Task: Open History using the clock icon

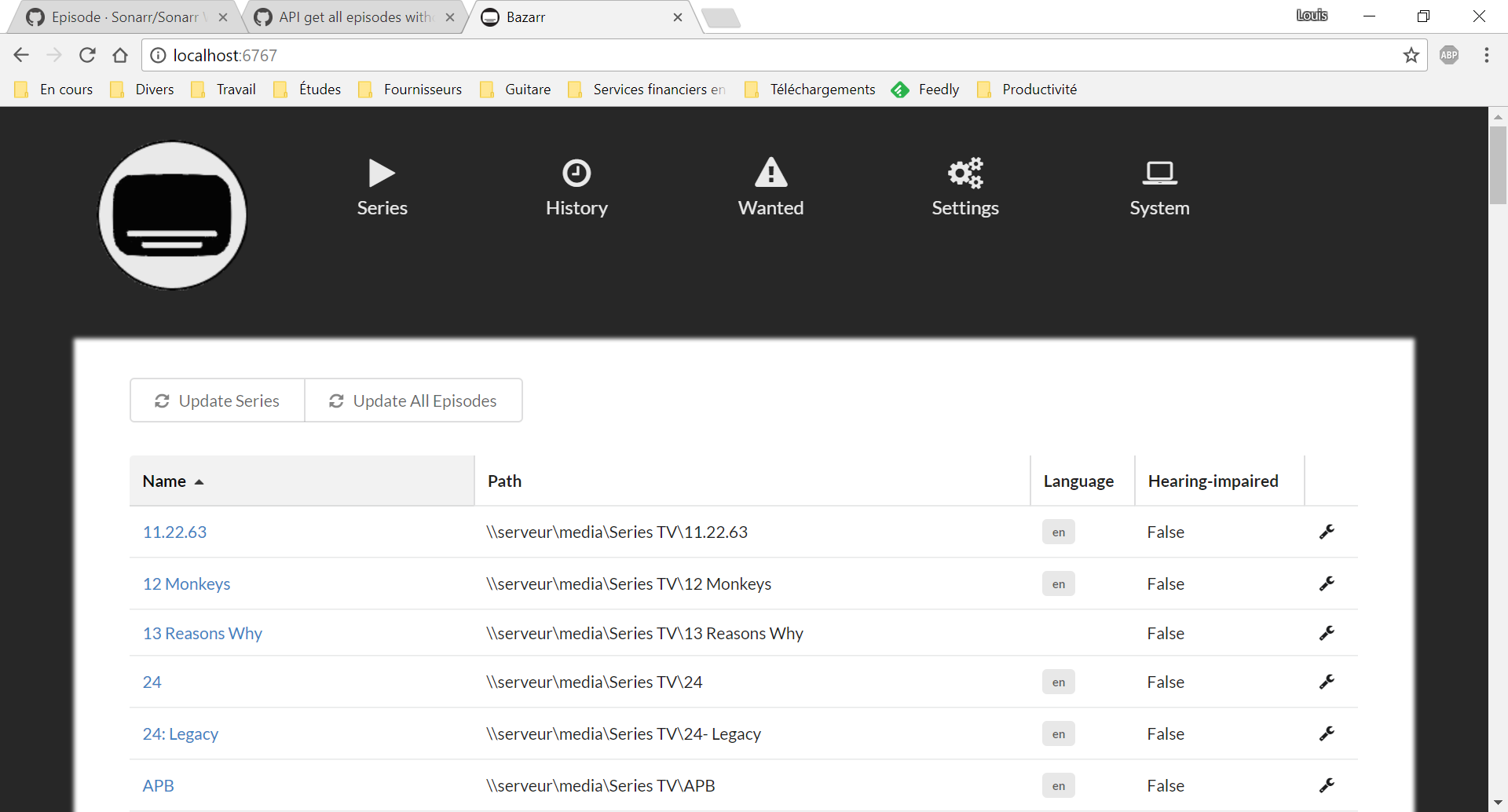Action: [x=576, y=173]
